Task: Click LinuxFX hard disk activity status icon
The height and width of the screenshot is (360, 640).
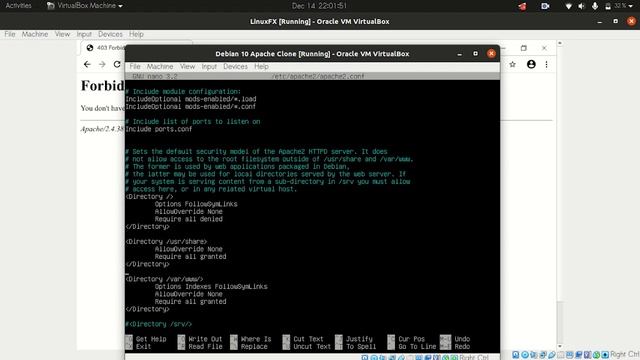Action: (x=516, y=355)
